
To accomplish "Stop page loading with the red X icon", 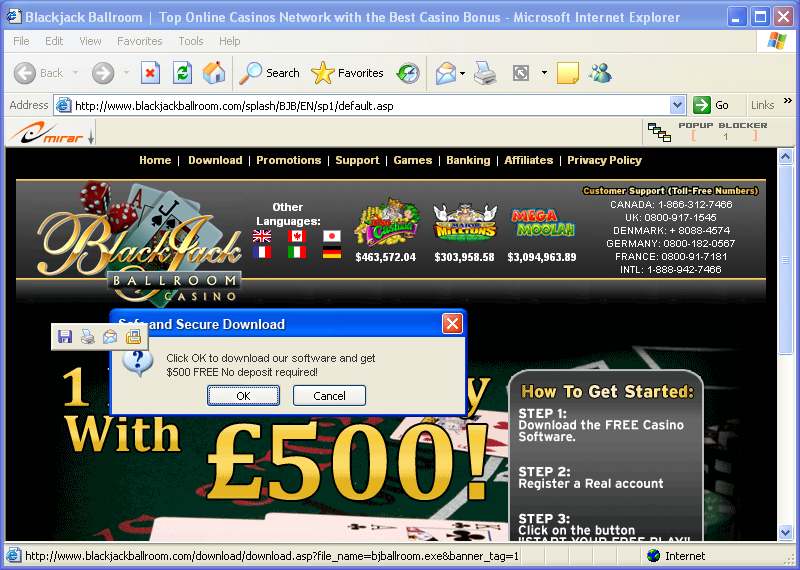I will click(x=151, y=73).
